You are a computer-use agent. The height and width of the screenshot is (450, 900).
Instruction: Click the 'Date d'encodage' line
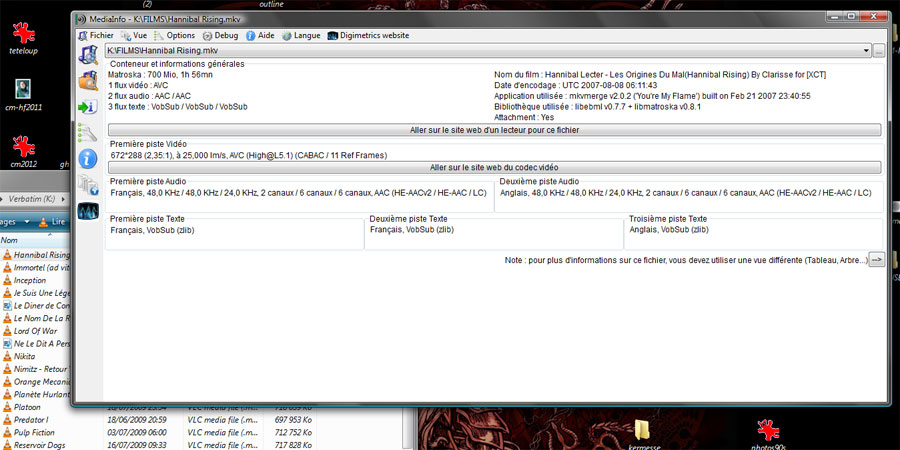tap(576, 85)
